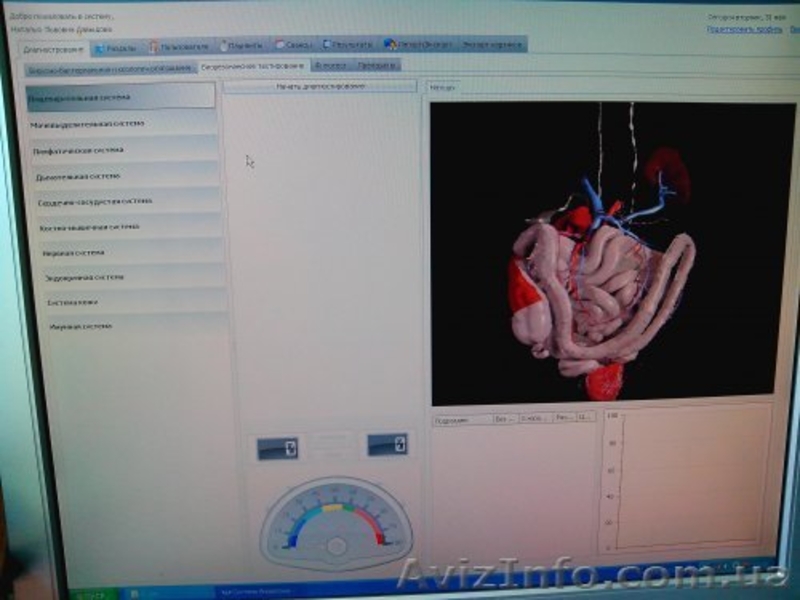
Task: Open the Разделы tab icon
Action: point(100,47)
